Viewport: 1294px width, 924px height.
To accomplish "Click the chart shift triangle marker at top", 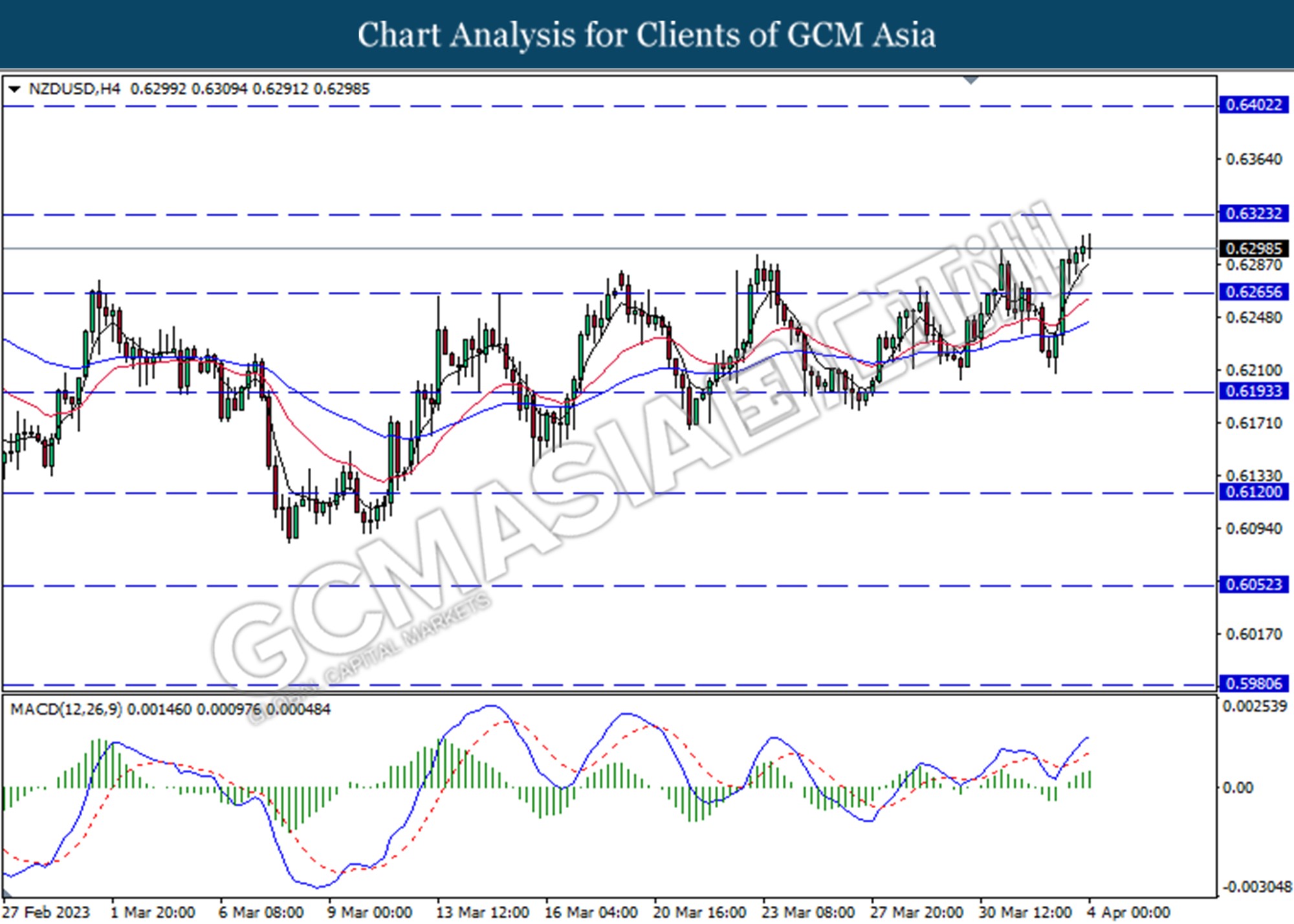I will 971,80.
